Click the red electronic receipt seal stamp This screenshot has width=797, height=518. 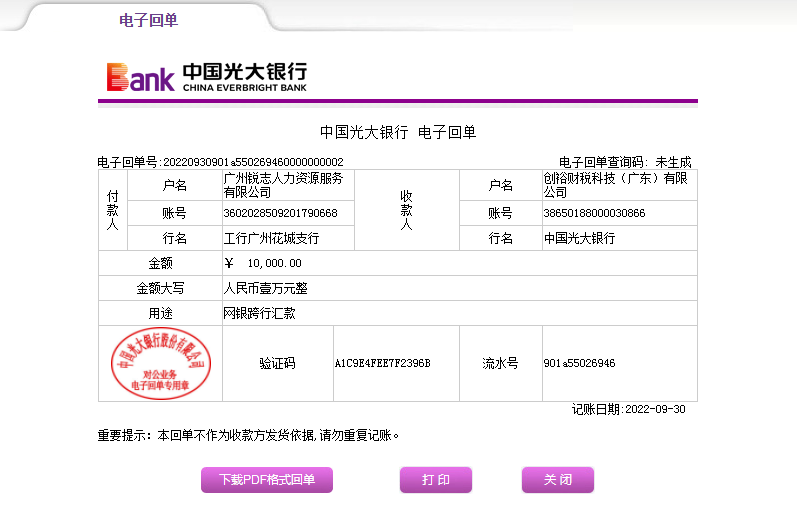pos(161,363)
